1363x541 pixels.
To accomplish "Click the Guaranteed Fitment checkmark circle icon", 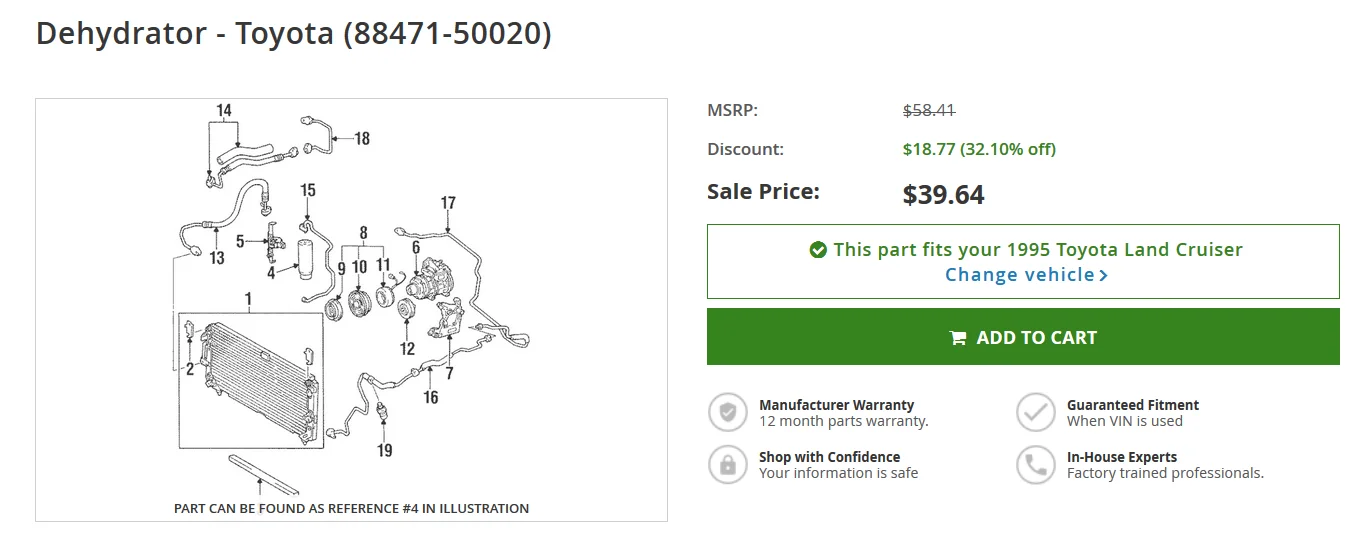I will tap(1036, 412).
